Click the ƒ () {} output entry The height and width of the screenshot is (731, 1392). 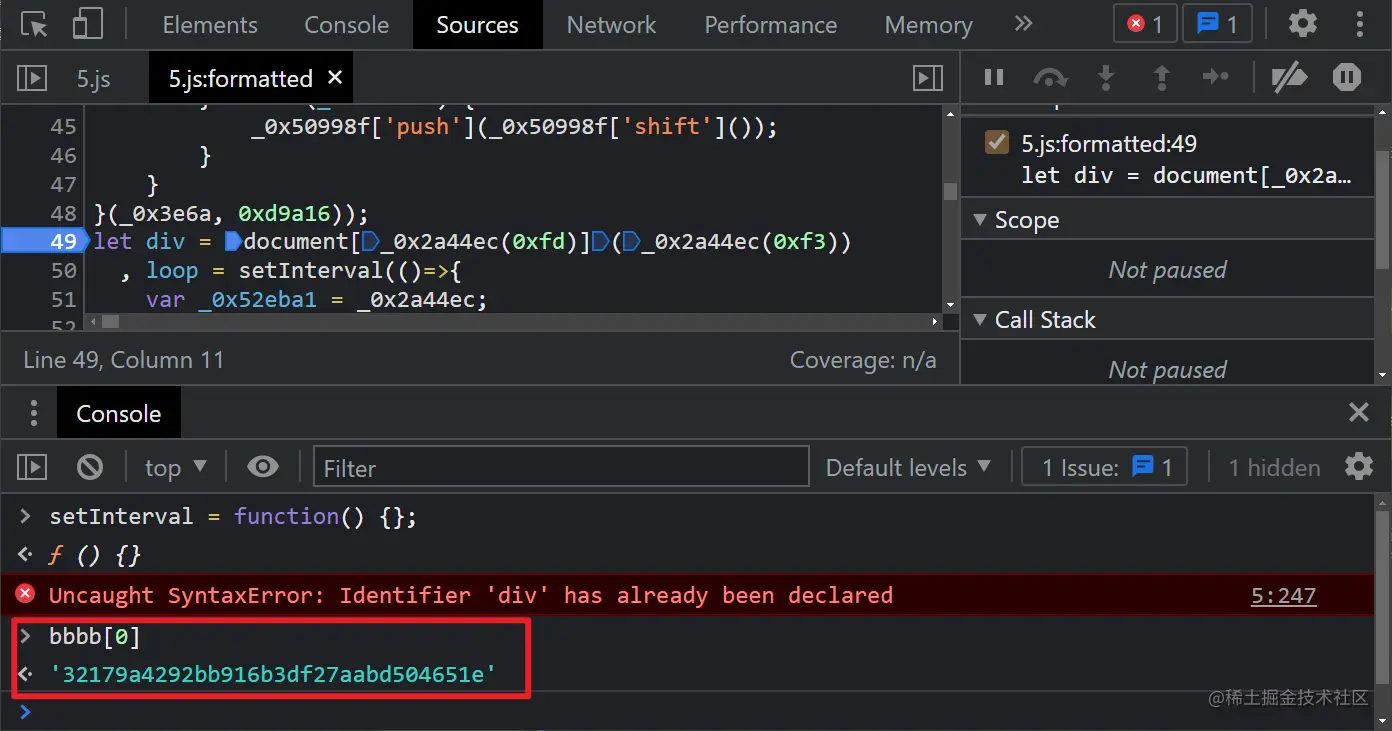(94, 555)
